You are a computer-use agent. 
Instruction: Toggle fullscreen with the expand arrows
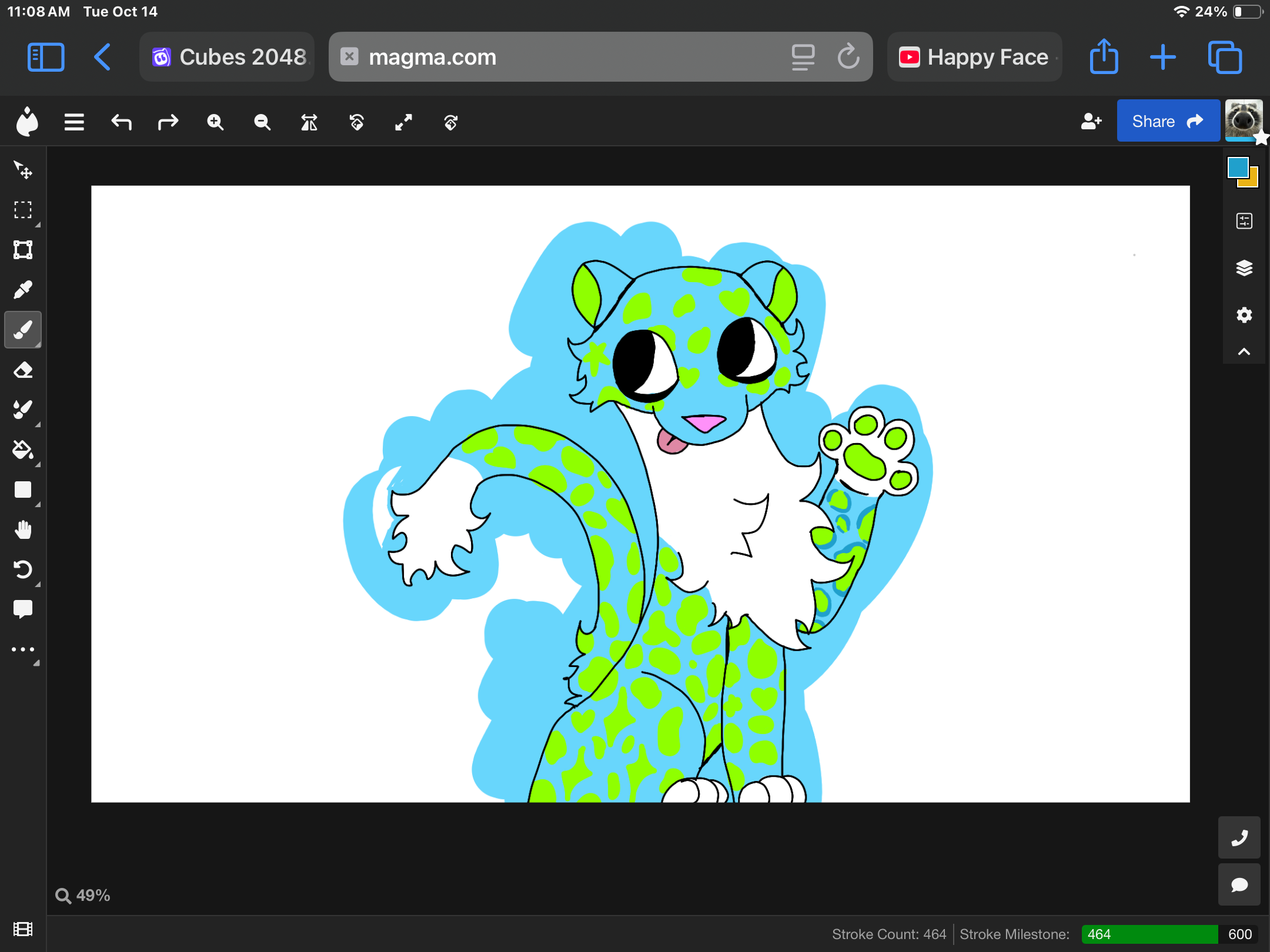403,122
